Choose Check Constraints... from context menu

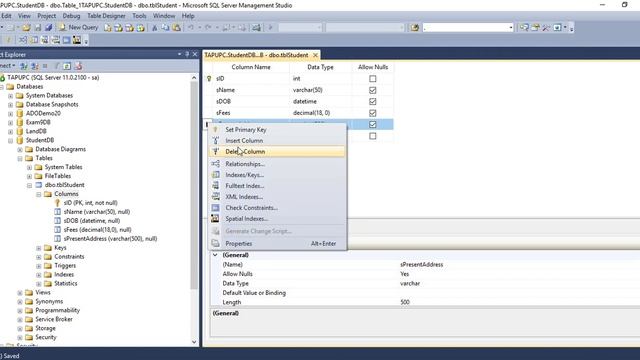coord(278,208)
